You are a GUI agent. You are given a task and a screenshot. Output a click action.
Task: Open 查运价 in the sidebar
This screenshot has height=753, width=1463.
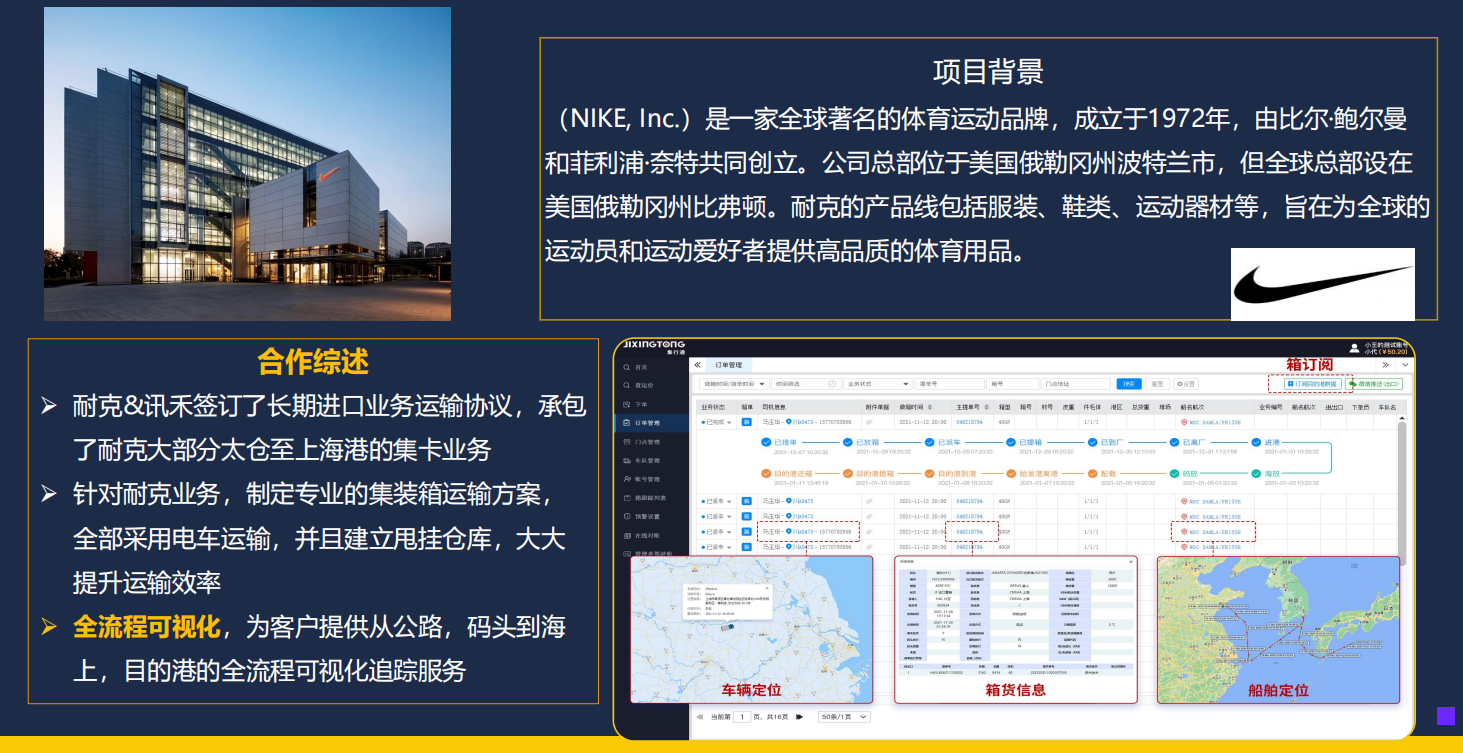click(641, 385)
